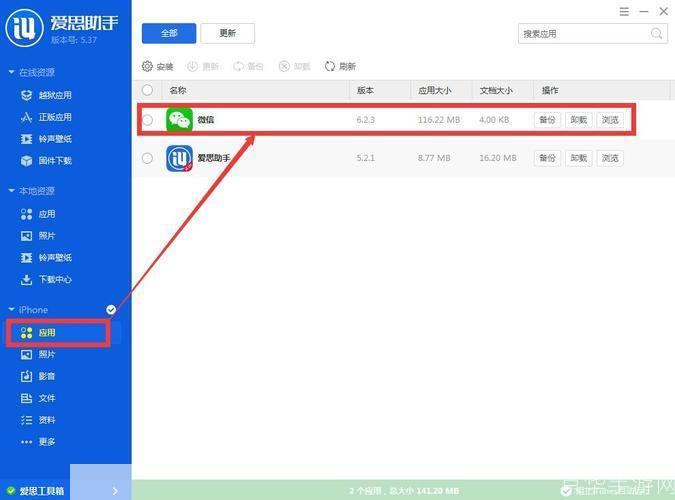Image resolution: width=675 pixels, height=500 pixels.
Task: Click the 16.20 MB document size cell
Action: [x=498, y=158]
